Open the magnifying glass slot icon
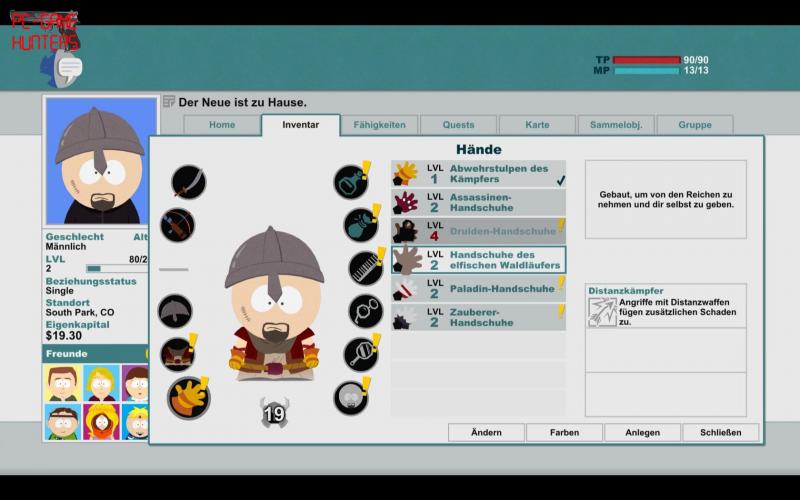 tap(361, 355)
